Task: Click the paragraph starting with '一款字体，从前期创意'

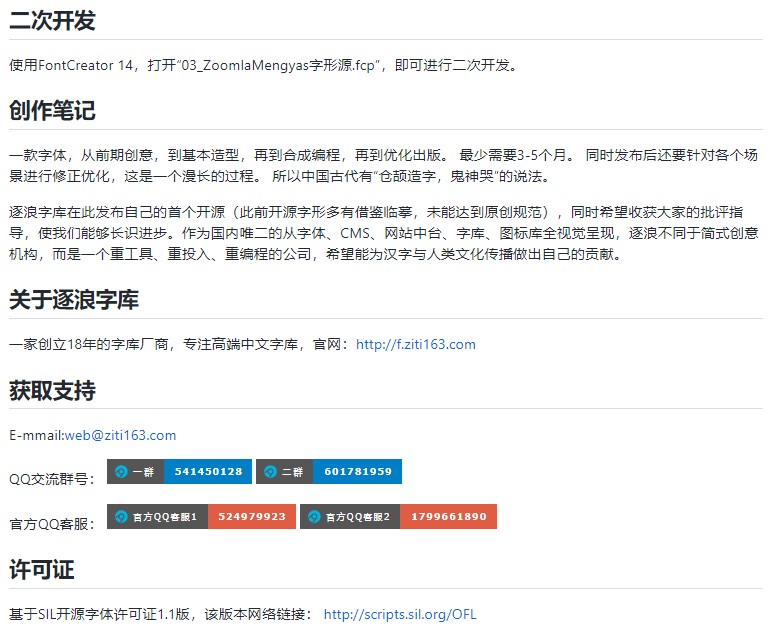Action: (384, 166)
